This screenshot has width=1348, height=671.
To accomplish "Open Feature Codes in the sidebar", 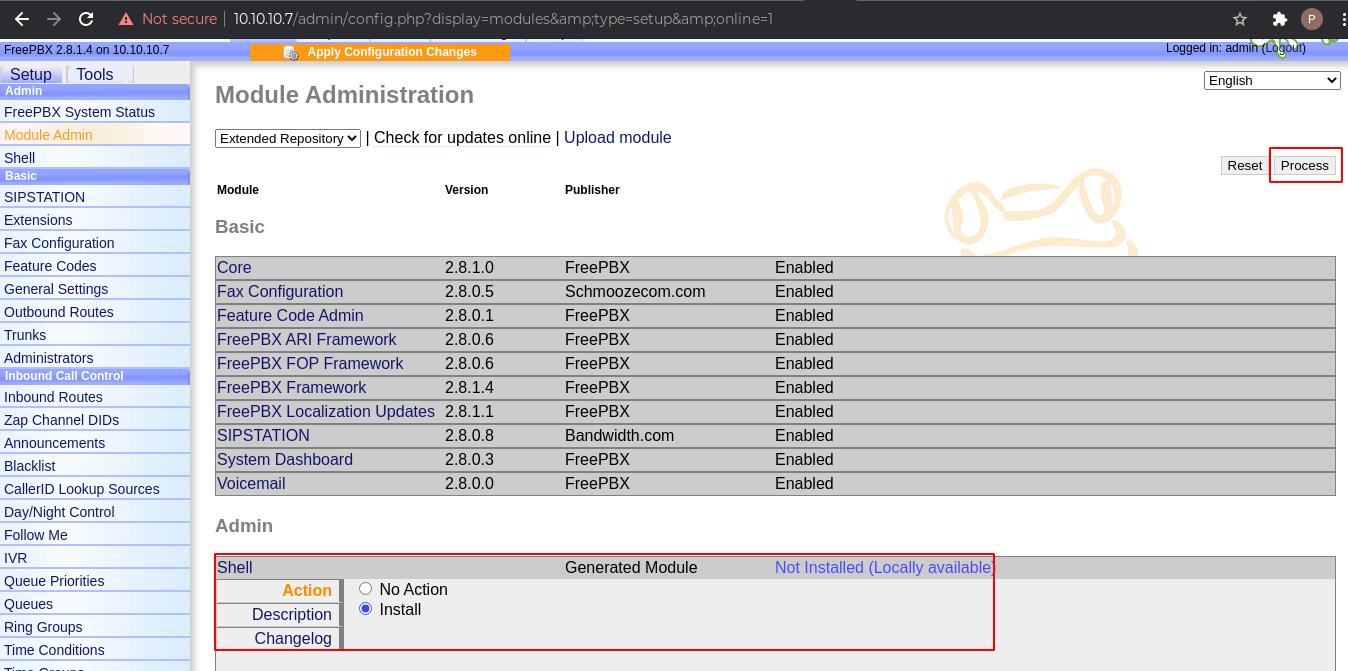I will [x=94, y=266].
